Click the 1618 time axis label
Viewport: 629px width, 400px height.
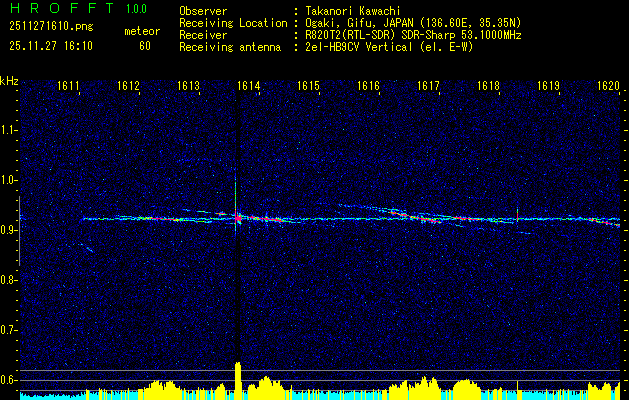tap(488, 85)
